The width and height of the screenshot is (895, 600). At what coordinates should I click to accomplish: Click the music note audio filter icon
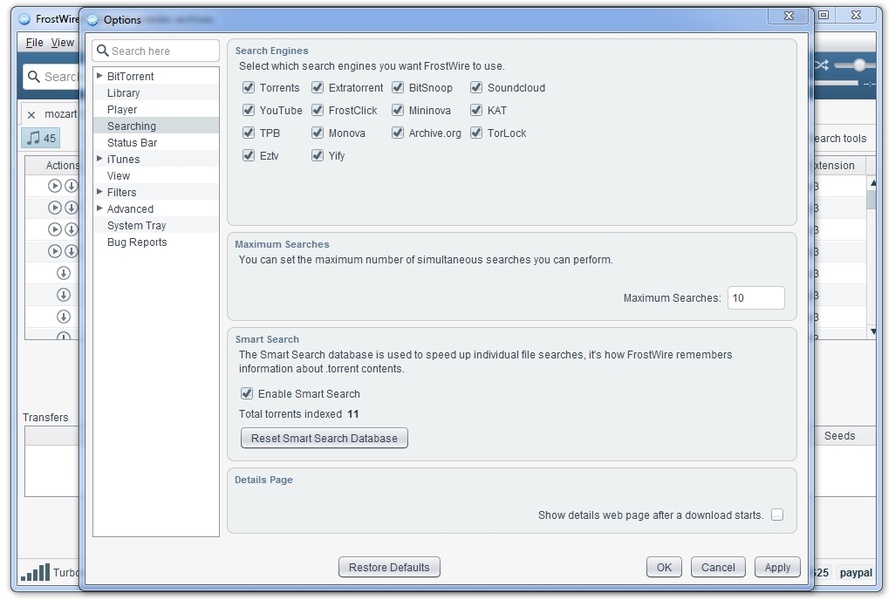34,138
